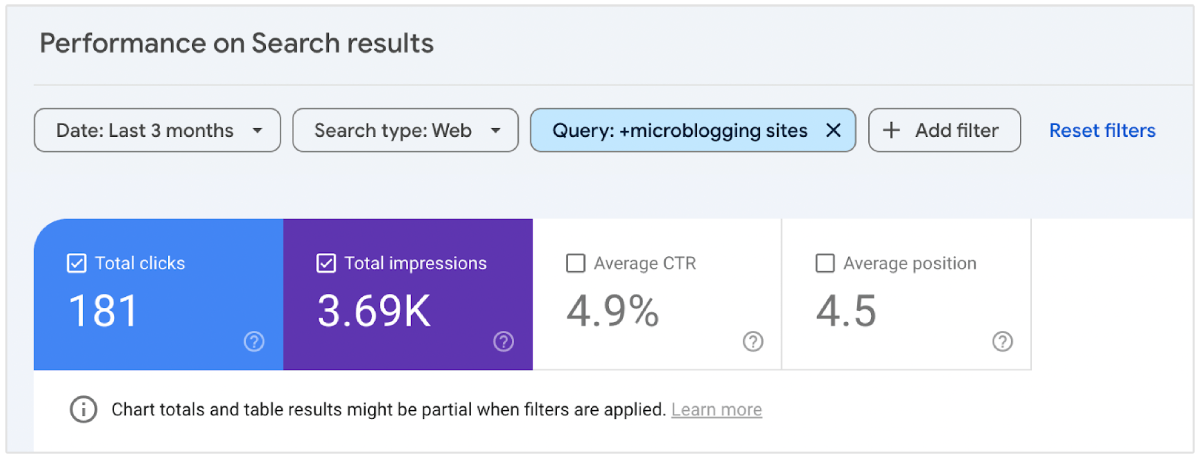Uncheck the Total clicks checkbox
This screenshot has width=1200, height=459.
click(77, 264)
